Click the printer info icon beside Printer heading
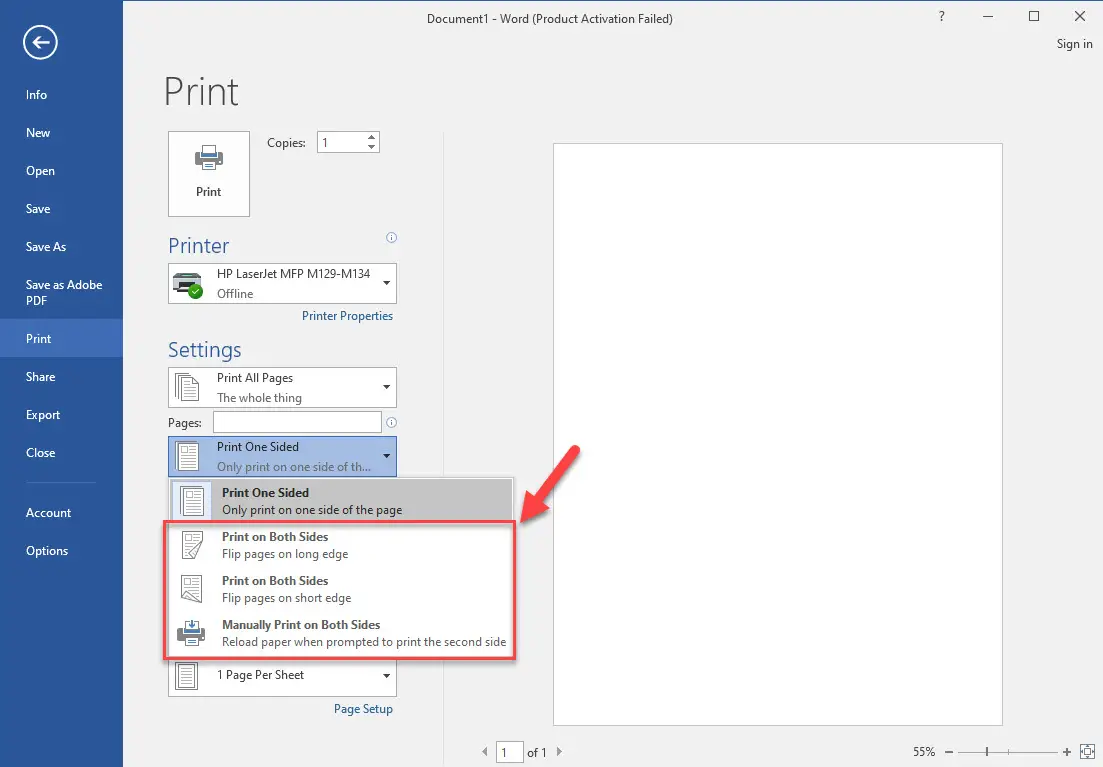Image resolution: width=1103 pixels, height=767 pixels. [x=392, y=238]
